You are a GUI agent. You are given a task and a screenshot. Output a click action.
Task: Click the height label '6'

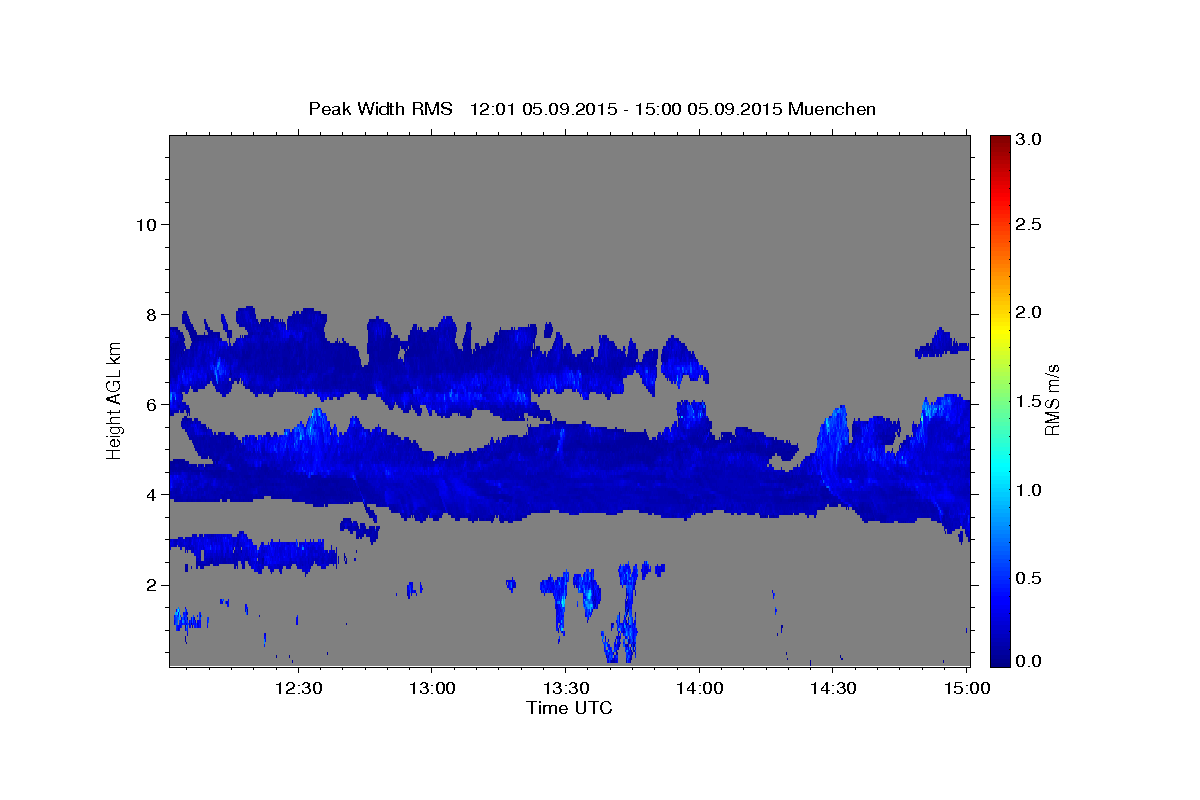click(x=149, y=404)
